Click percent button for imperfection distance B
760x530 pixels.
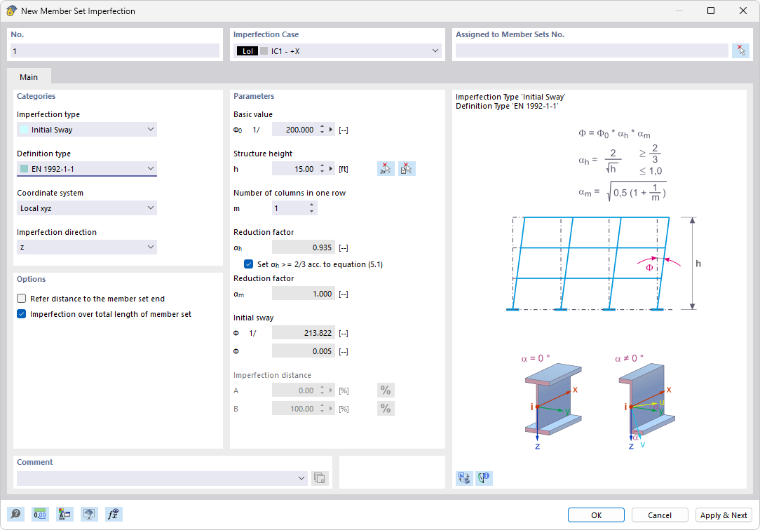coord(386,409)
